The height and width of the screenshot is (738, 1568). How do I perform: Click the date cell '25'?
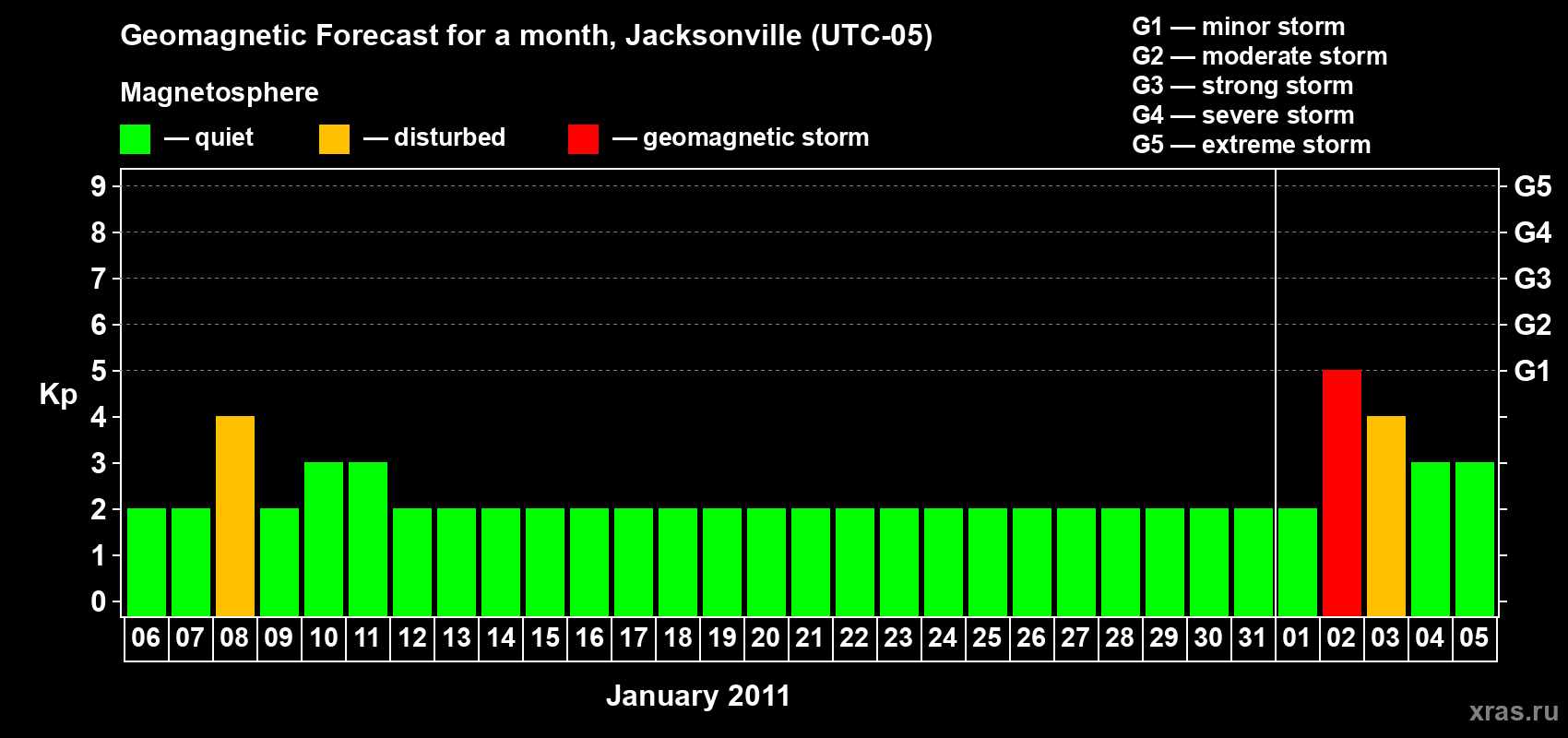pos(987,638)
